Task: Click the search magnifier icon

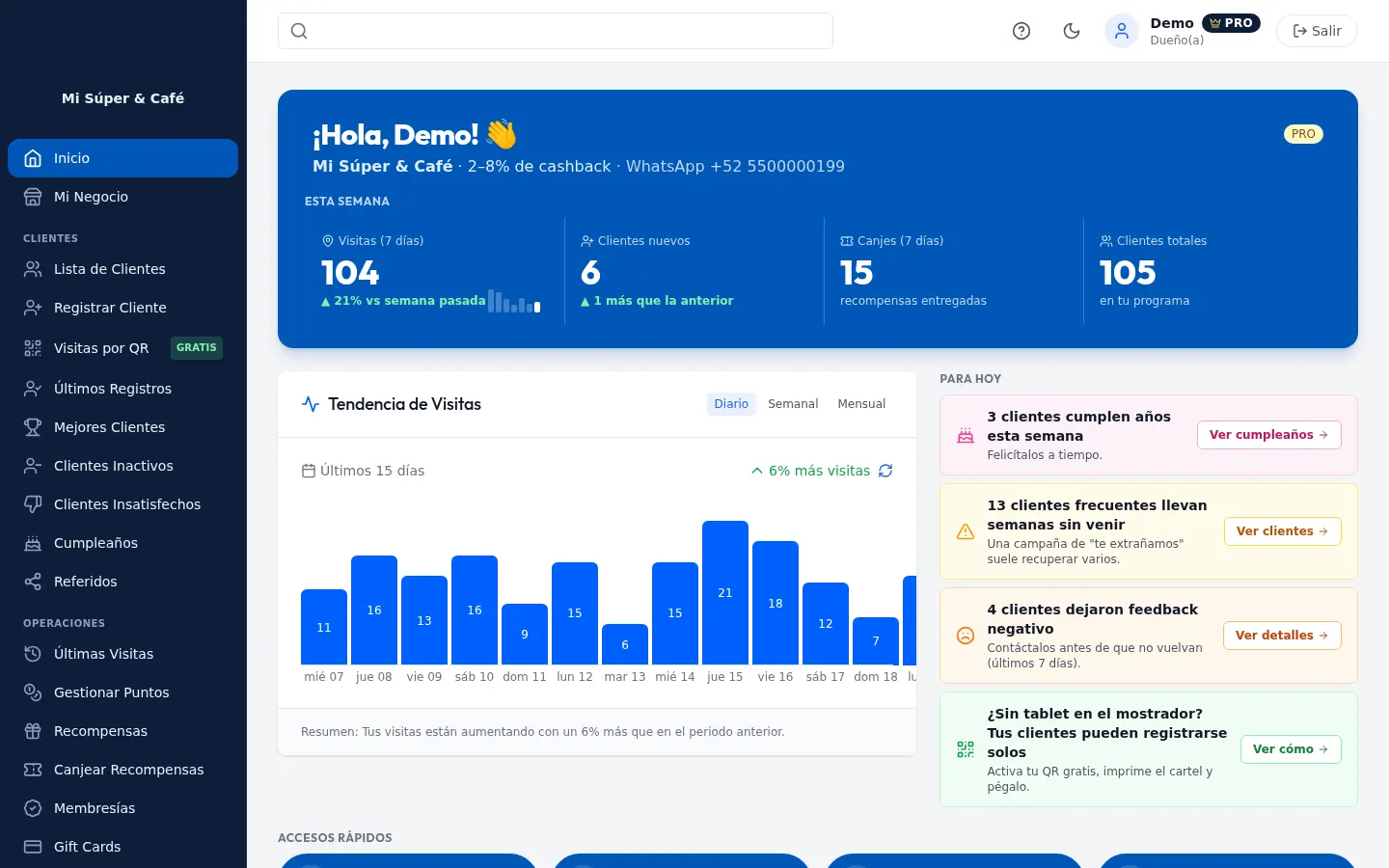Action: tap(299, 31)
